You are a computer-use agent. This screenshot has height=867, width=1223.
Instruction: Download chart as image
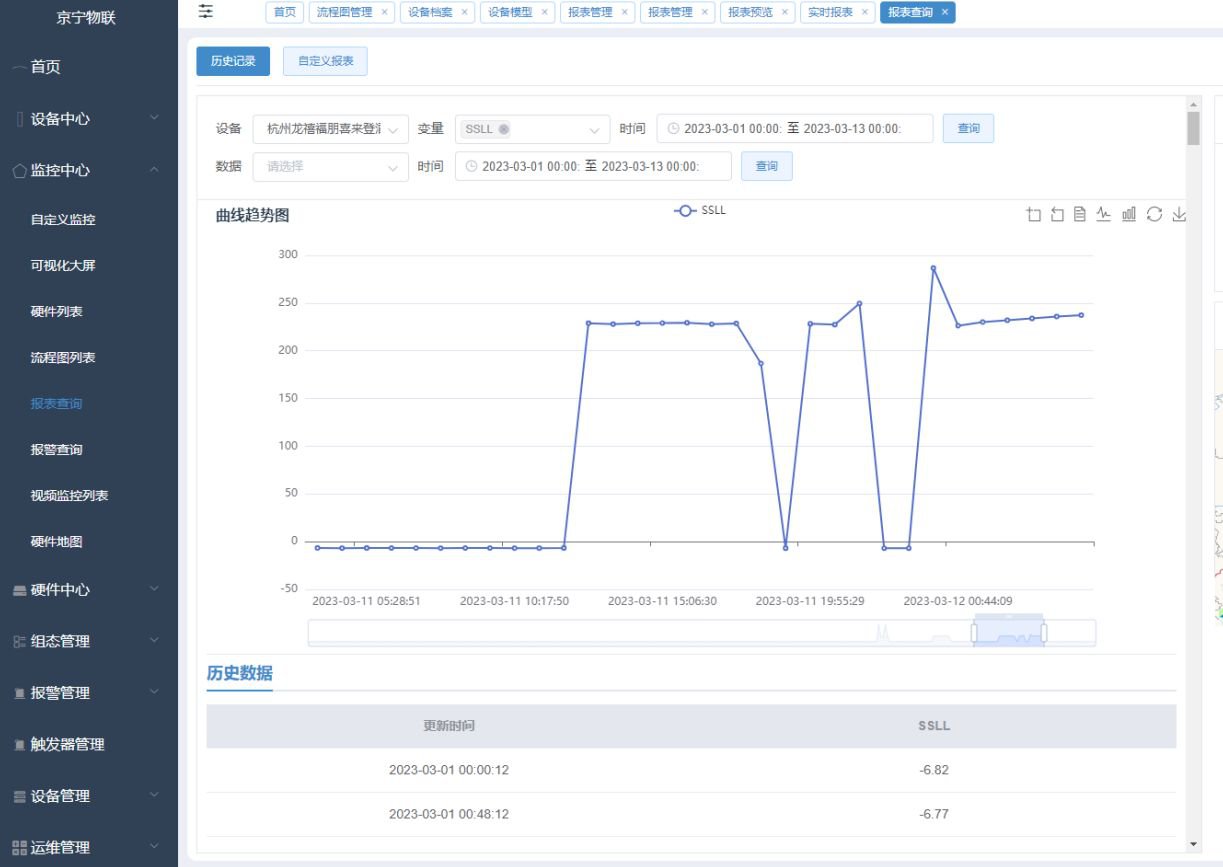tap(1179, 214)
